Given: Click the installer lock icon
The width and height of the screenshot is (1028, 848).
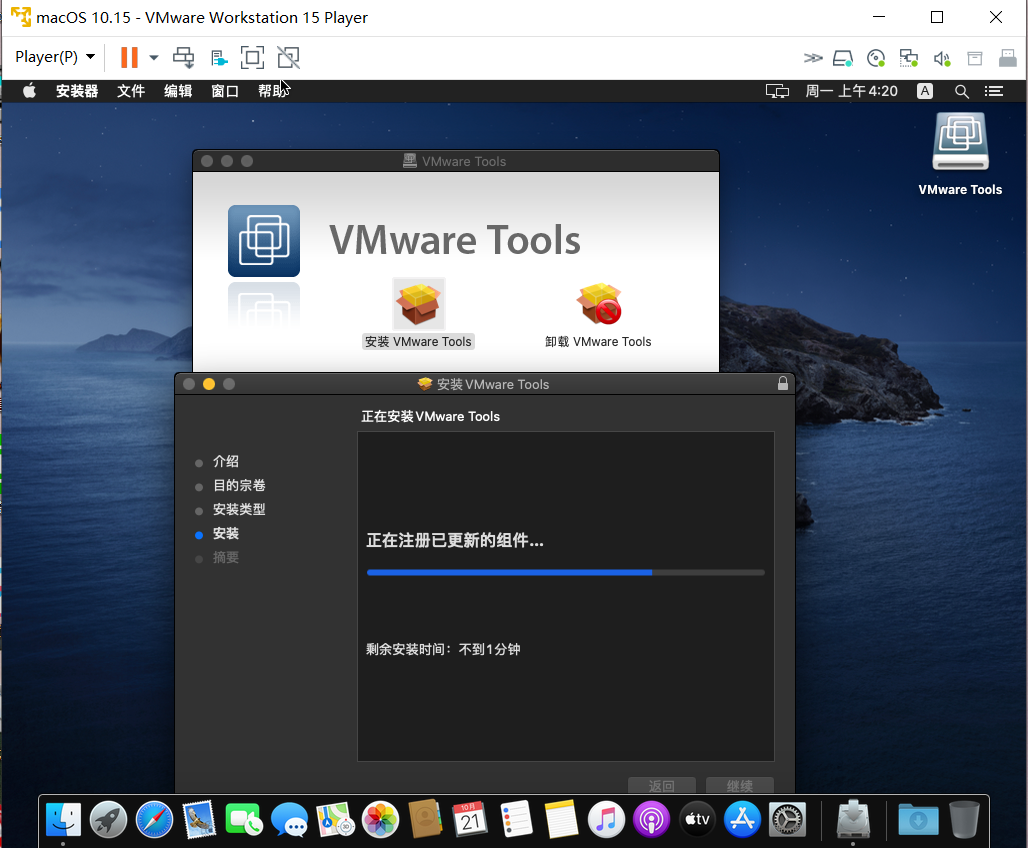Looking at the screenshot, I should pyautogui.click(x=783, y=384).
